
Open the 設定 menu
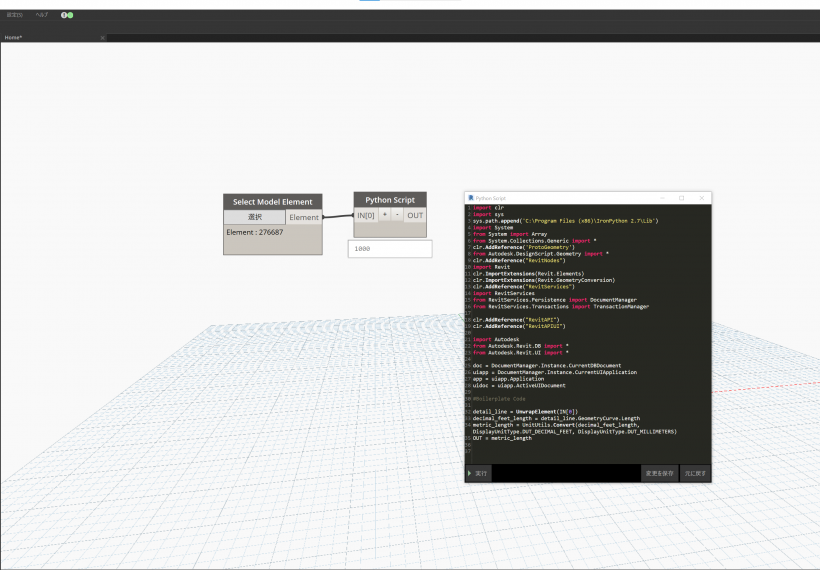(x=15, y=15)
